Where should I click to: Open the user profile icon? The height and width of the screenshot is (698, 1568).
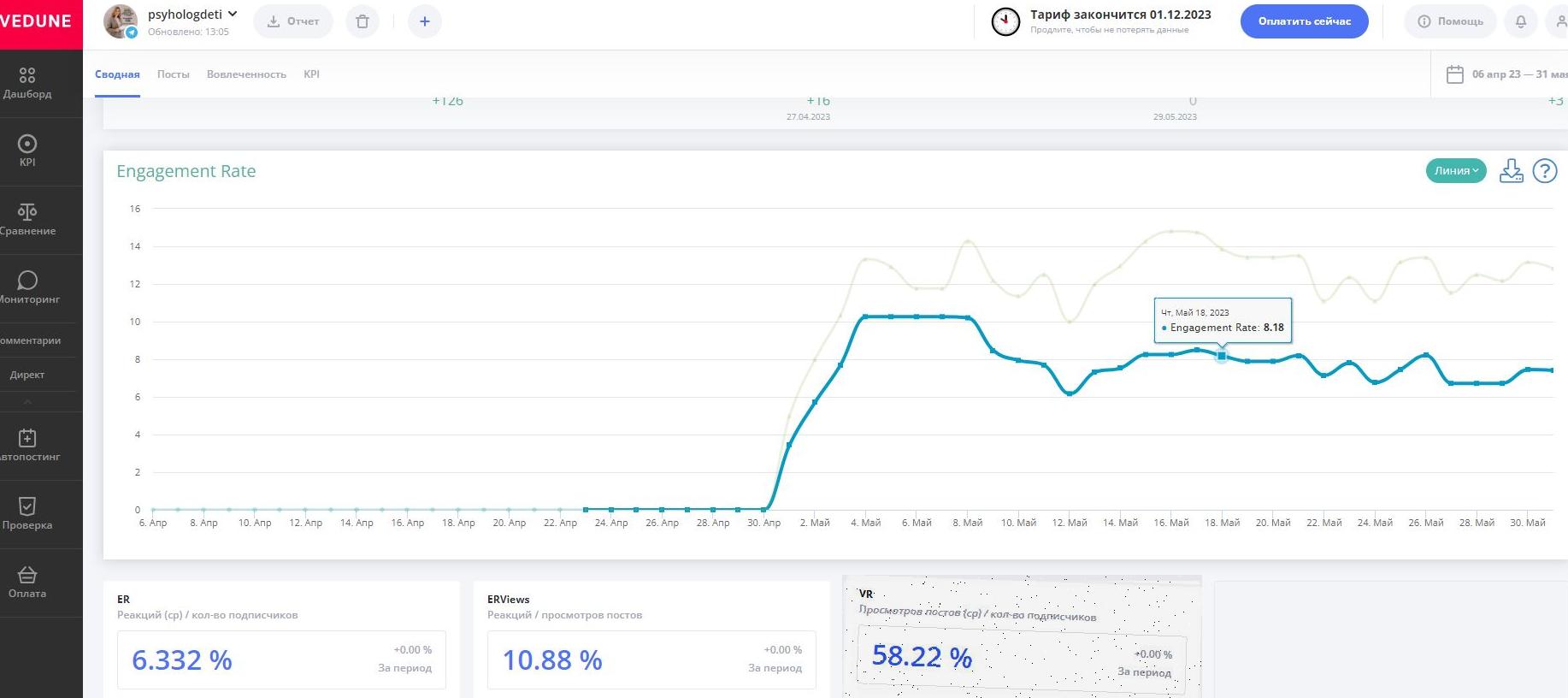point(1559,21)
